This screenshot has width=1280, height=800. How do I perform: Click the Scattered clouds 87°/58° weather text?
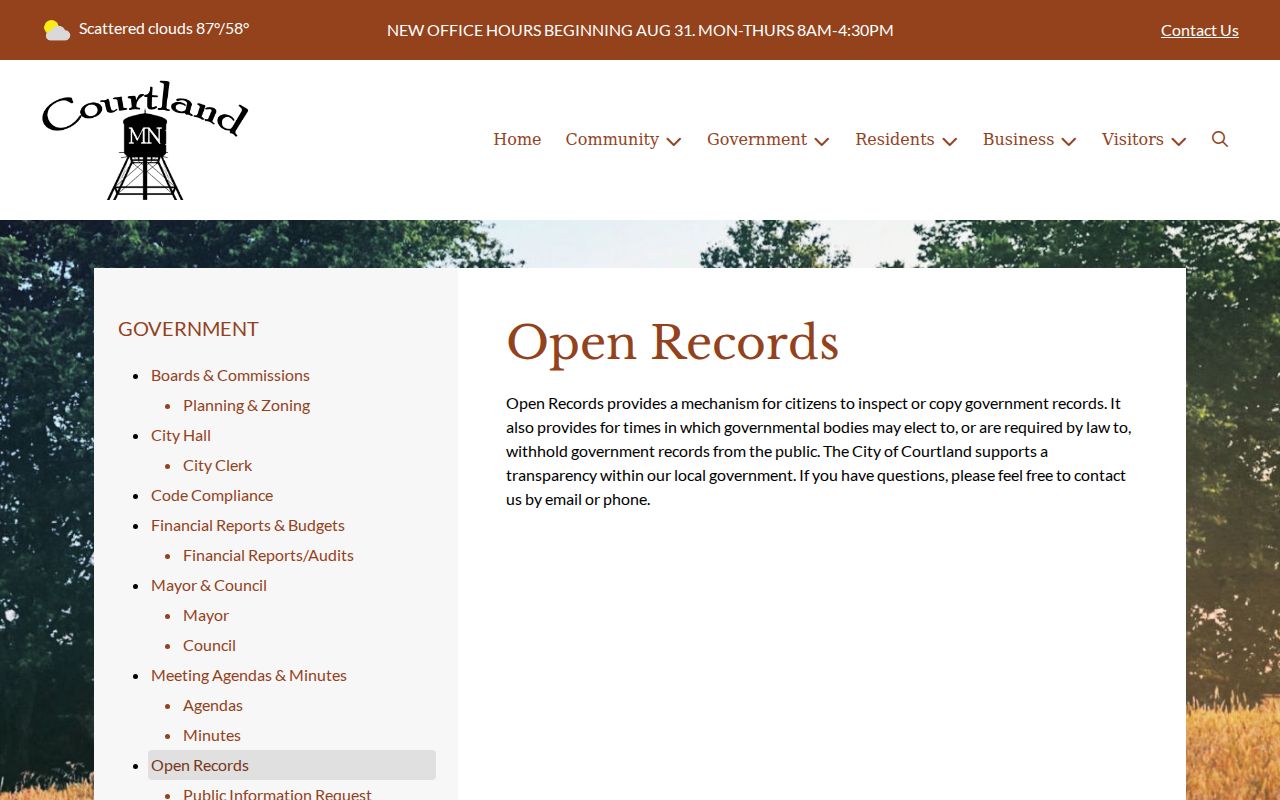(164, 29)
